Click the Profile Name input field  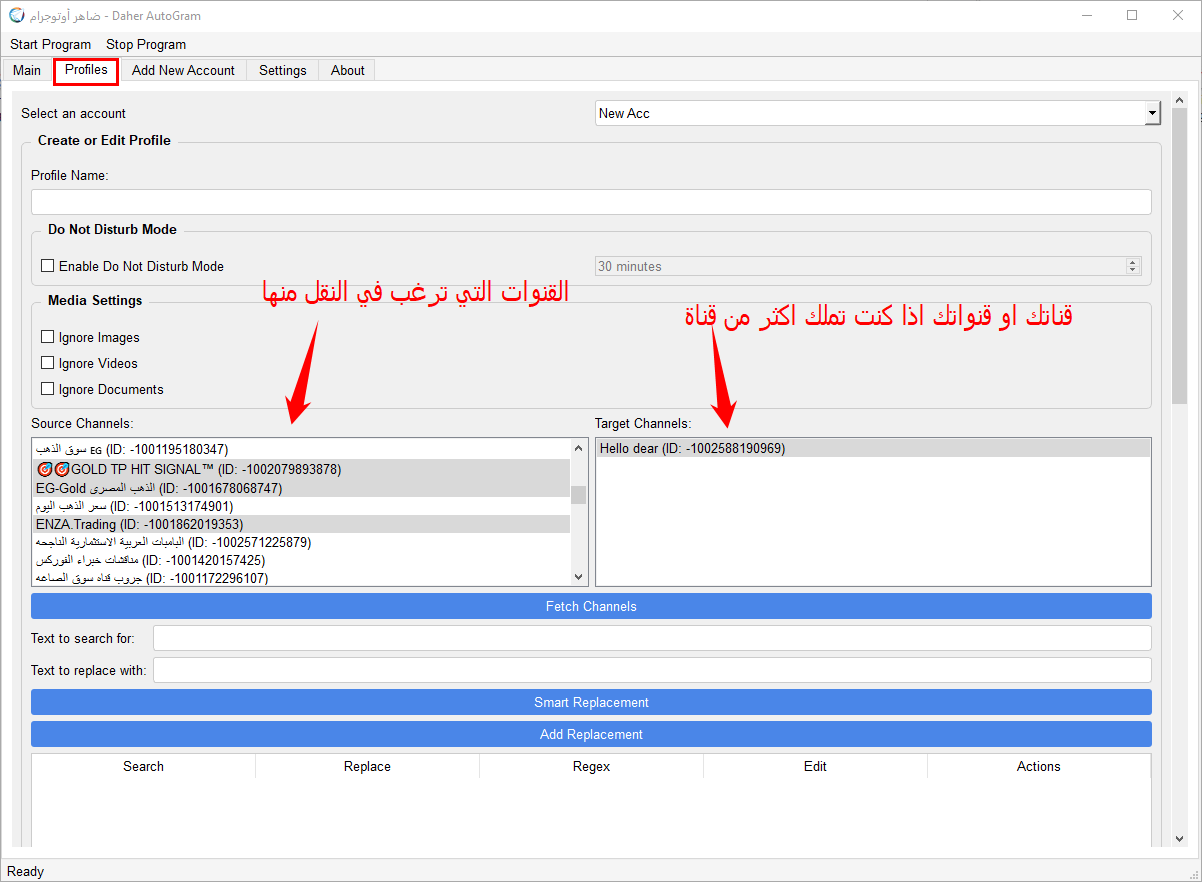591,202
